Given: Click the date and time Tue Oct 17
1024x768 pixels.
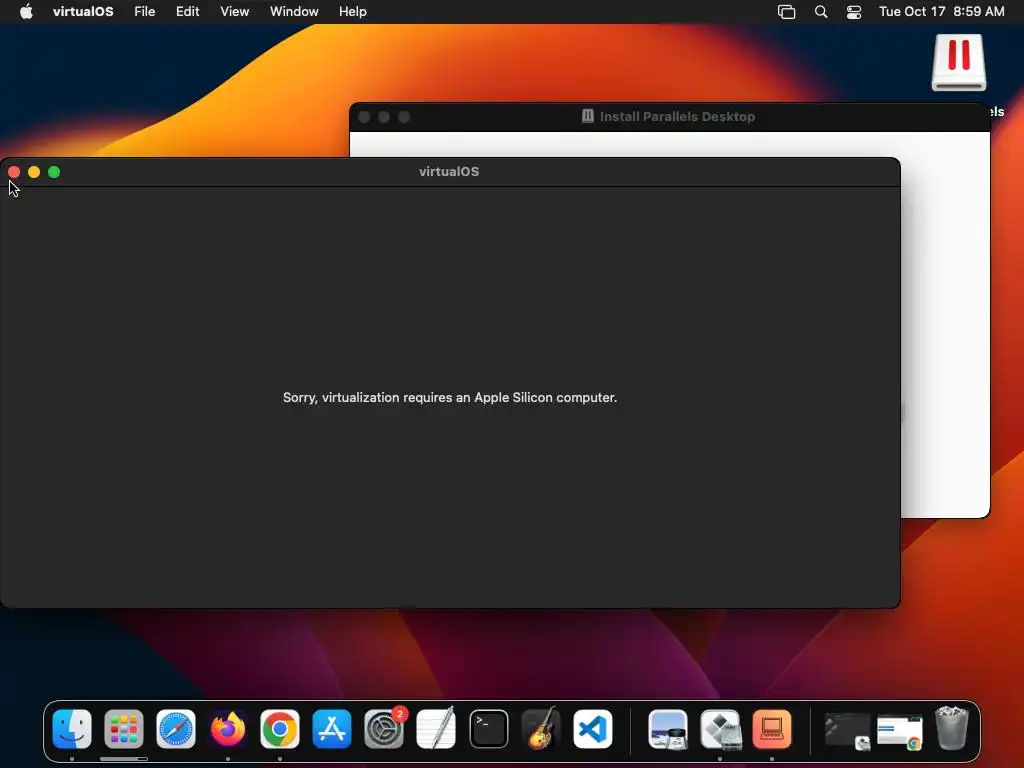Looking at the screenshot, I should (x=941, y=12).
